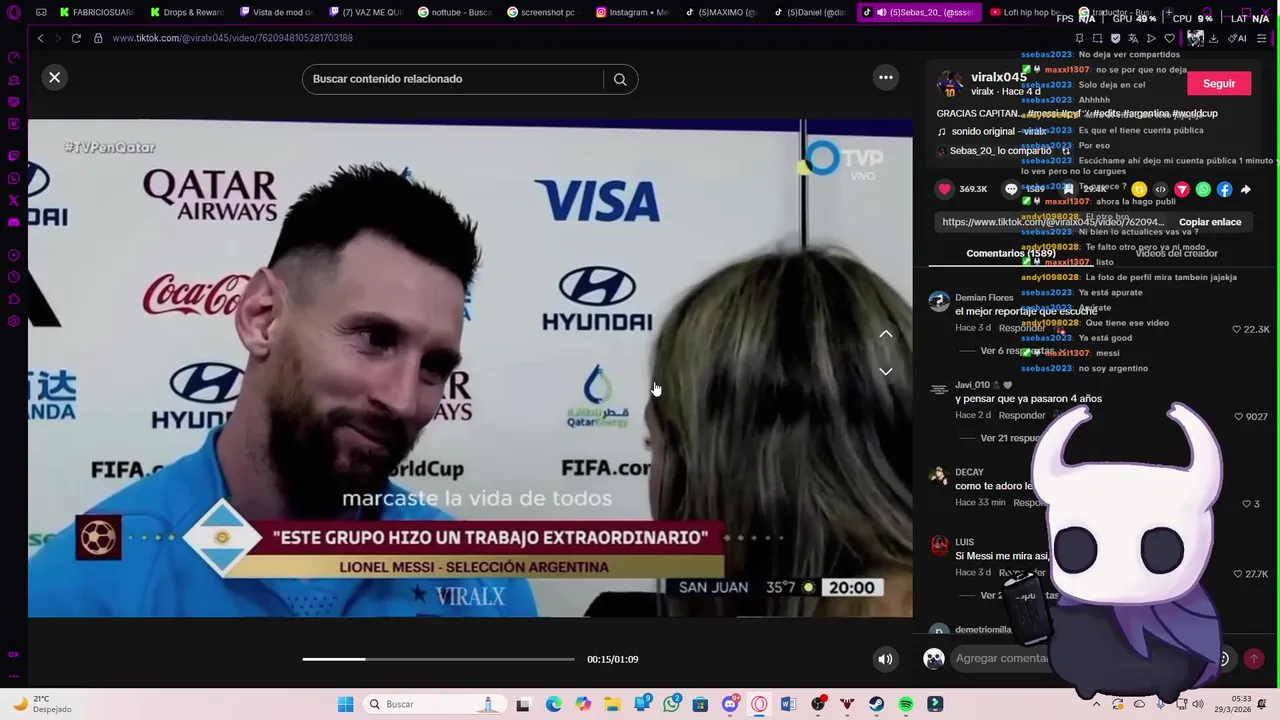Open taskbar weather widget 21°C

point(40,704)
